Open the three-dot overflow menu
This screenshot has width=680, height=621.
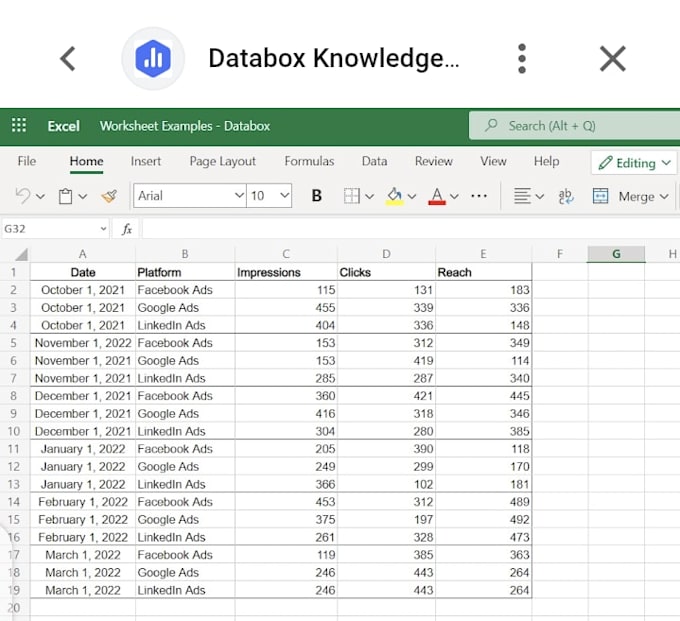(522, 59)
